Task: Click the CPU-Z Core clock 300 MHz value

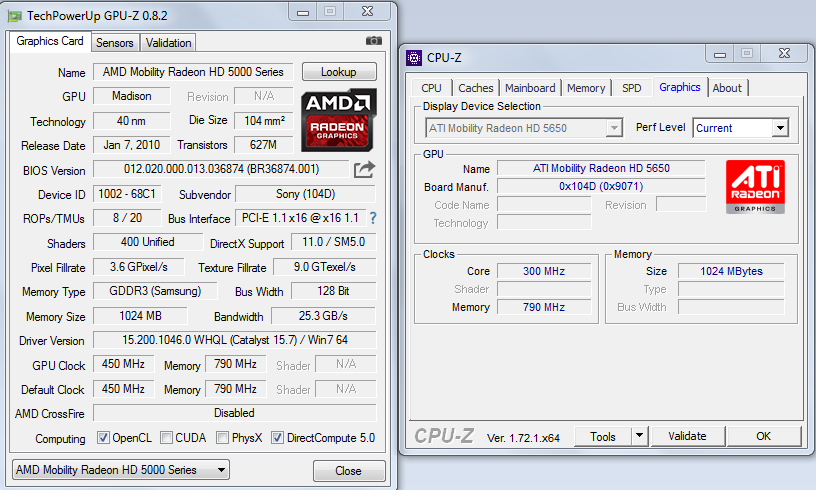Action: 544,271
